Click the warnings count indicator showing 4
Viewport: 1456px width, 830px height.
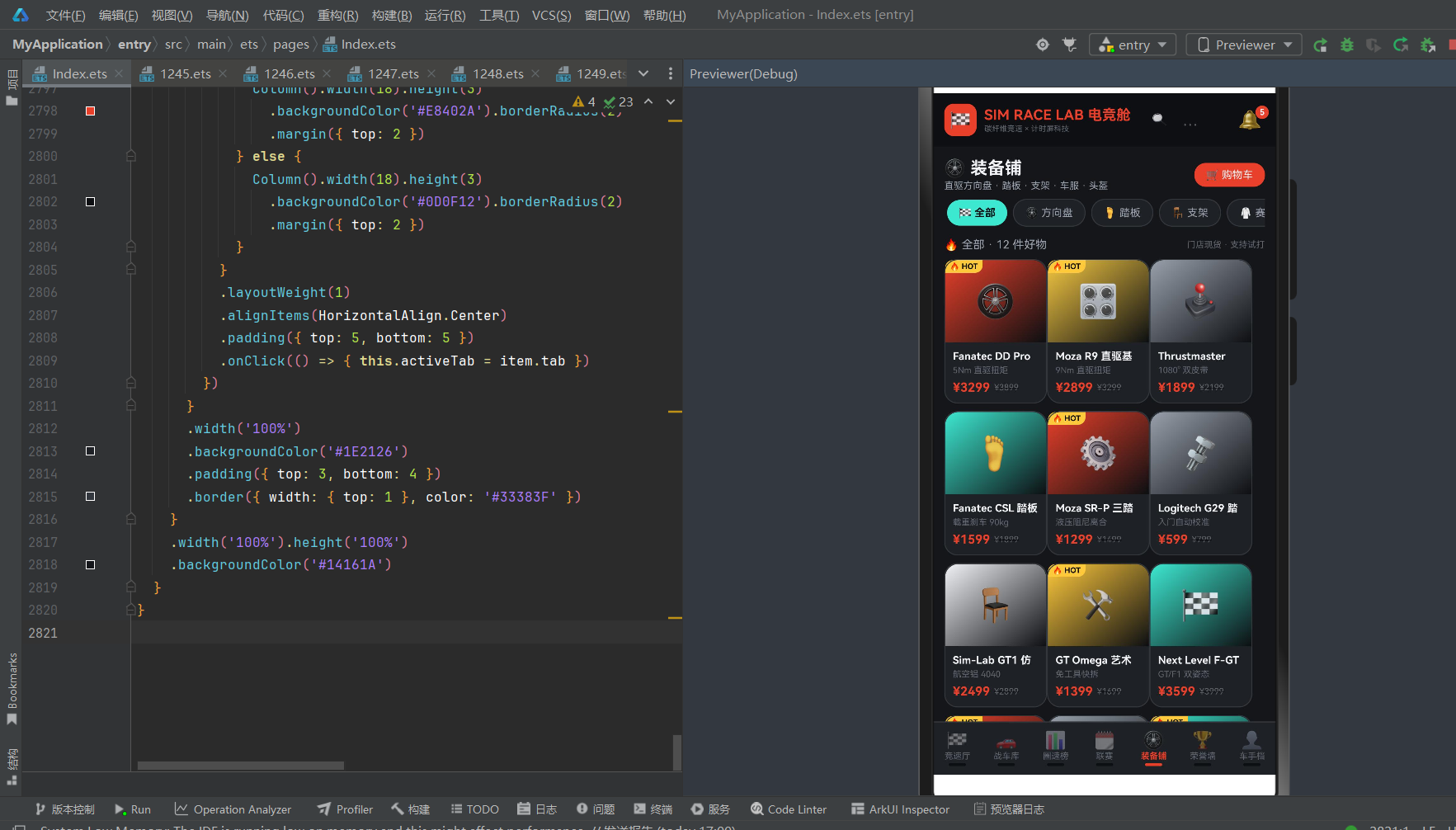(584, 101)
